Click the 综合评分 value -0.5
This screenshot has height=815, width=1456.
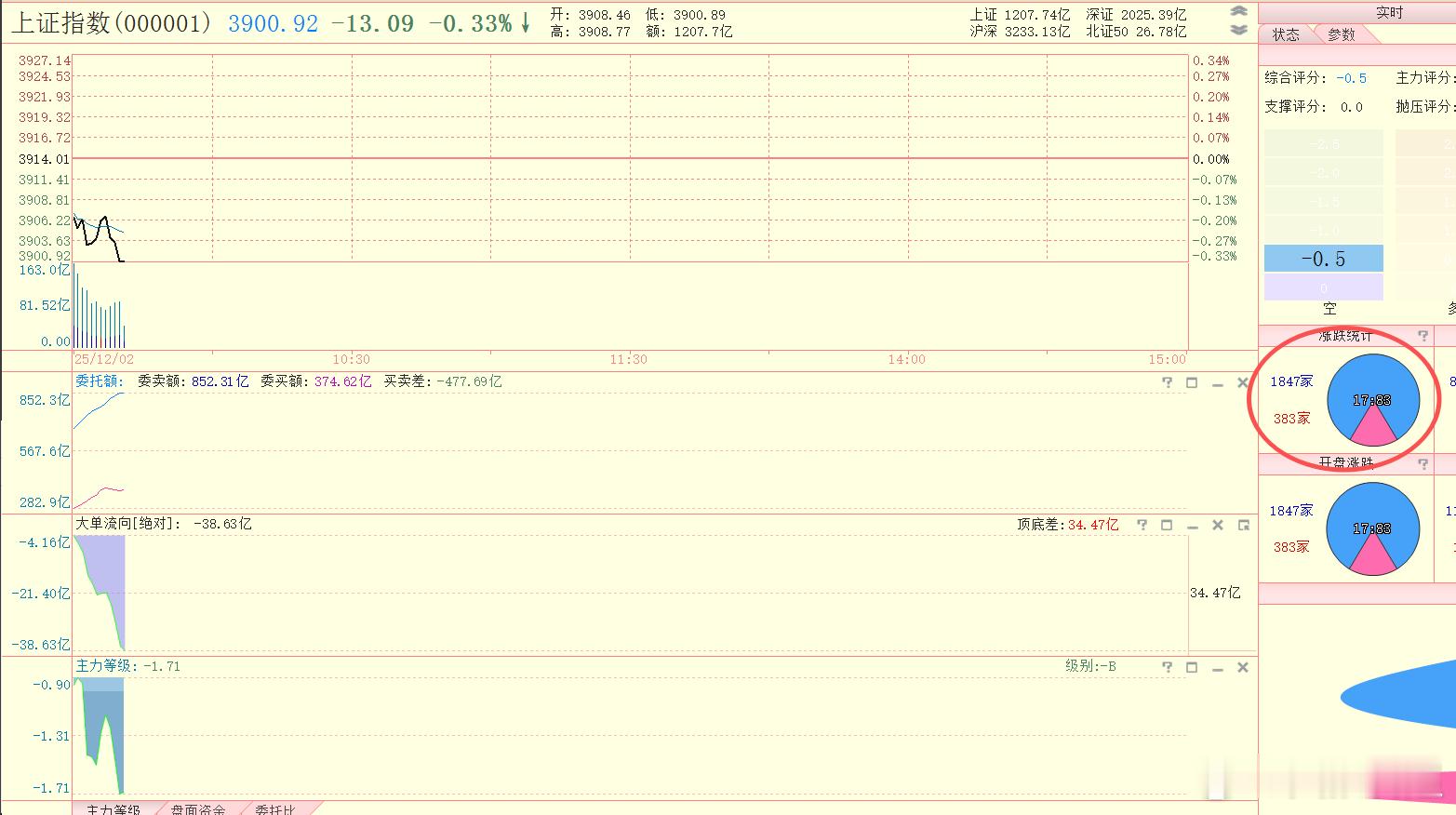pyautogui.click(x=1352, y=78)
